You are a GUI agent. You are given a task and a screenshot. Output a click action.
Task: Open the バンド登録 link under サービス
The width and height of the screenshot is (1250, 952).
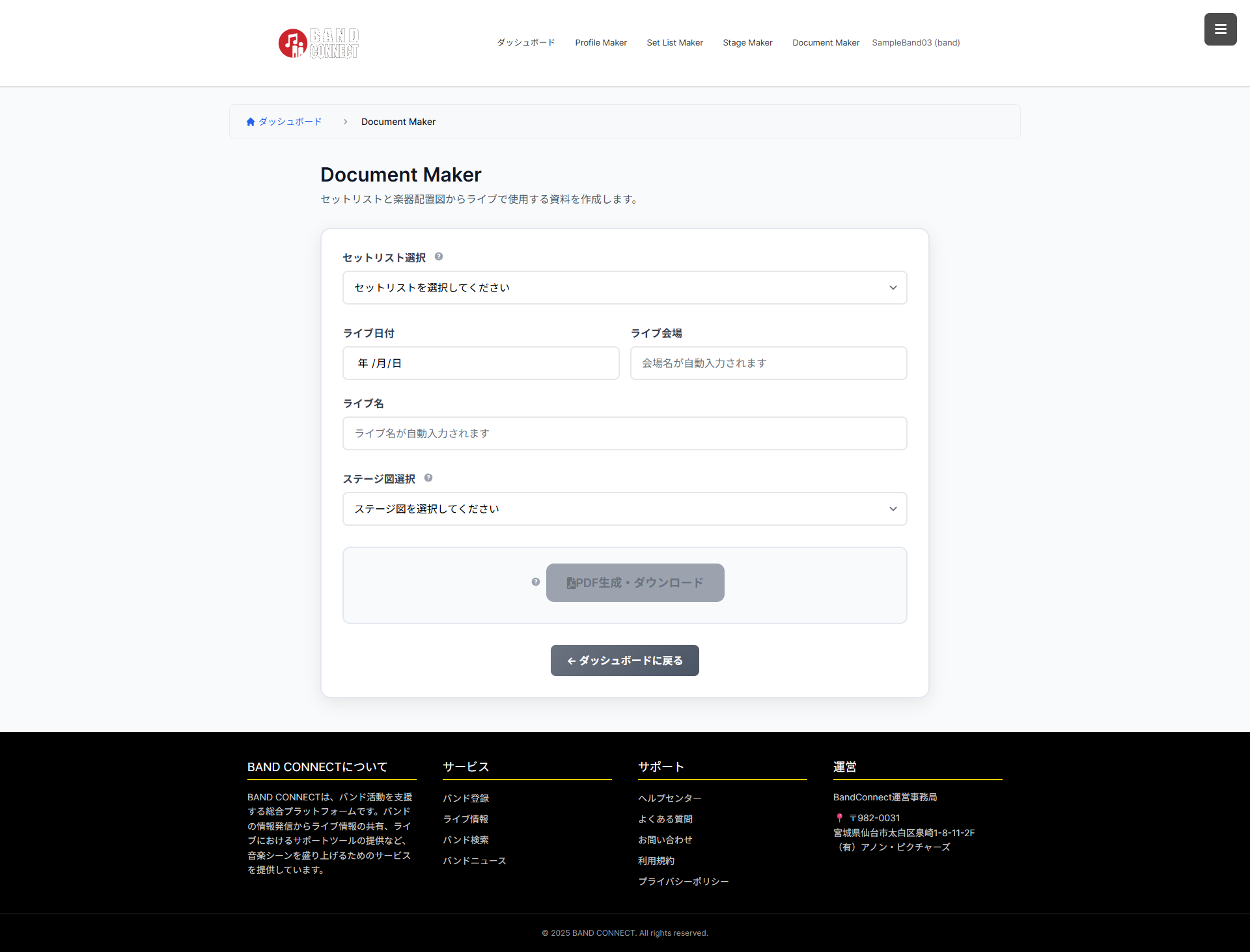[x=465, y=798]
